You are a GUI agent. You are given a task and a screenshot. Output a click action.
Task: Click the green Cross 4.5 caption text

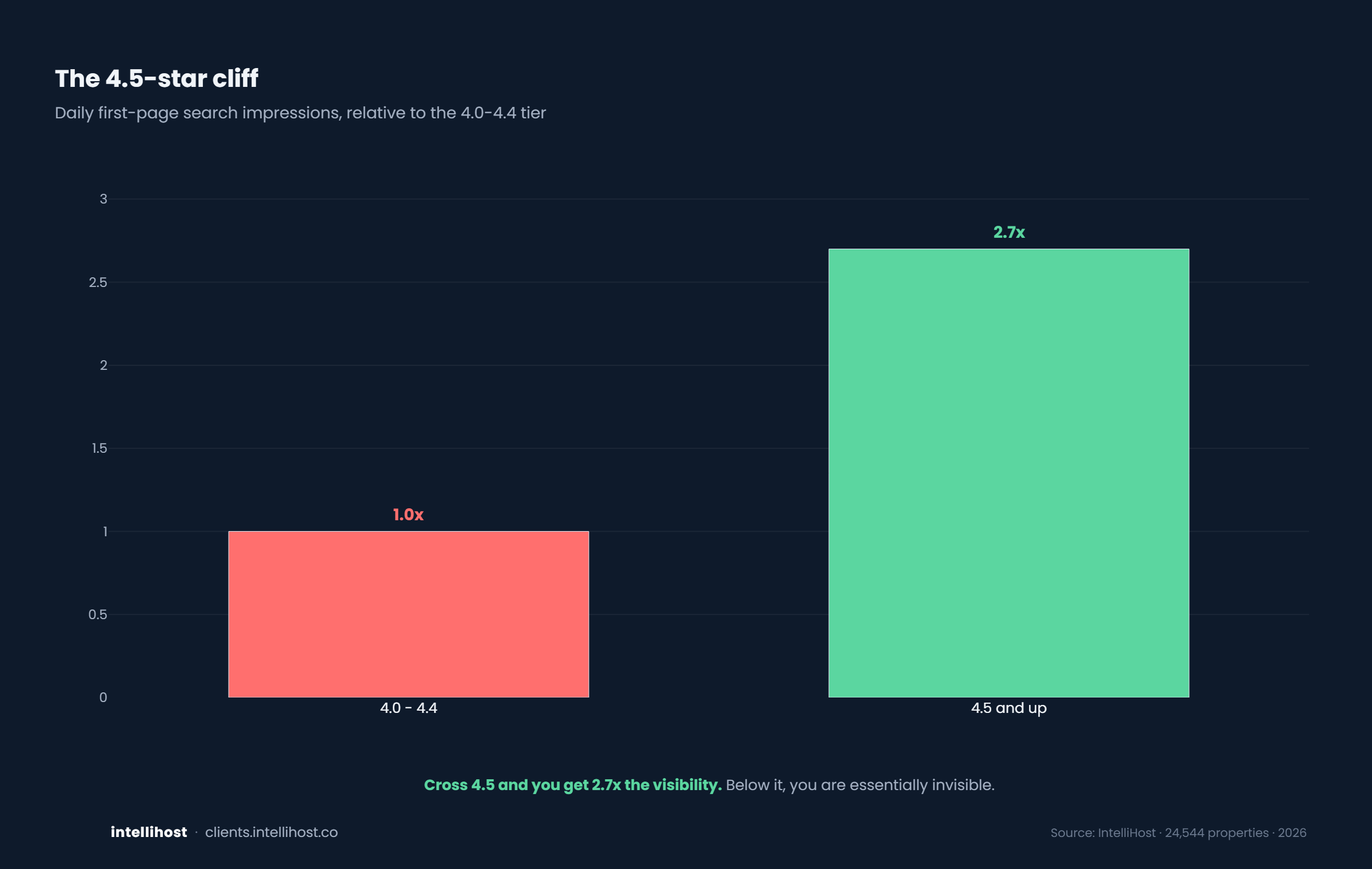(573, 785)
